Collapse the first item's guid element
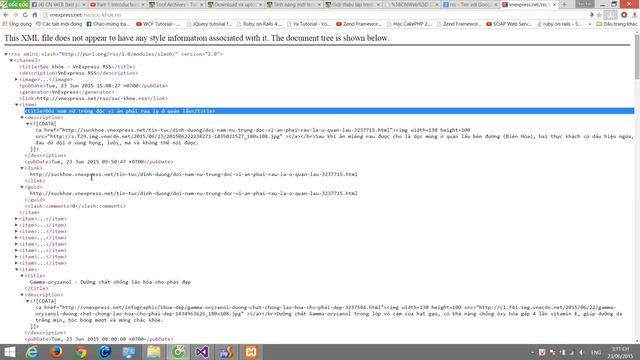 pyautogui.click(x=22, y=187)
